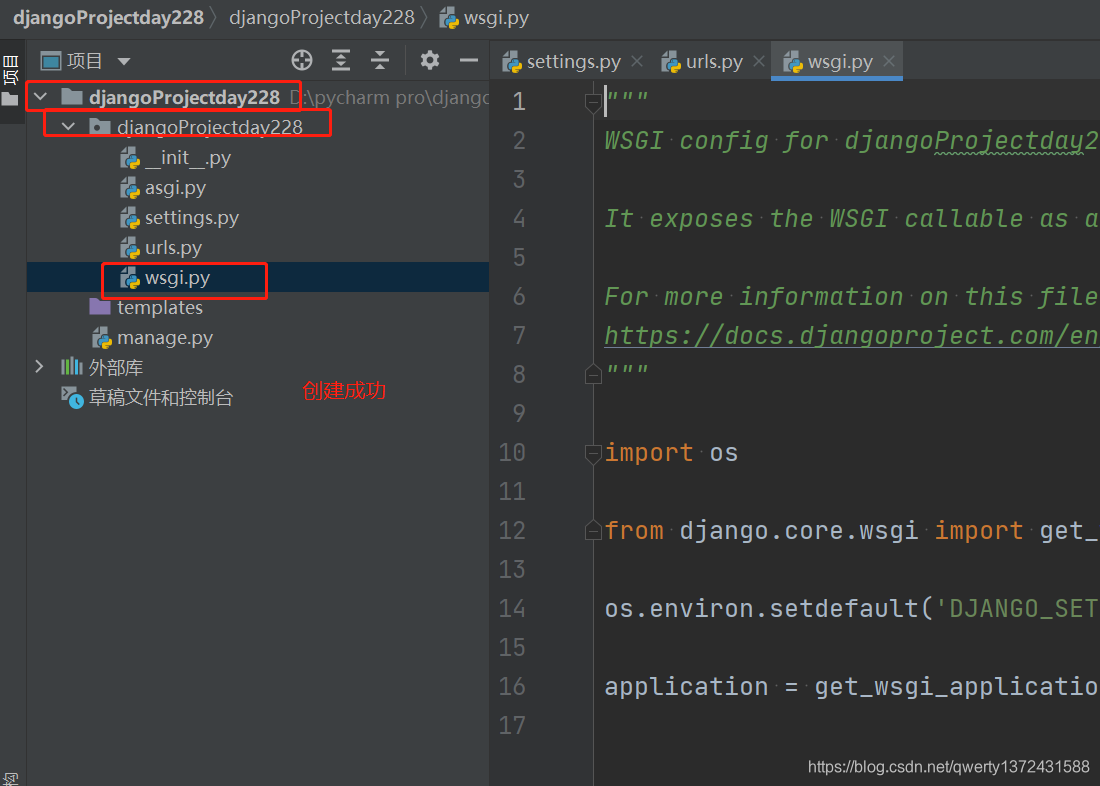Click second djangoProjectday228 breadcrumb
The image size is (1100, 786).
(322, 18)
